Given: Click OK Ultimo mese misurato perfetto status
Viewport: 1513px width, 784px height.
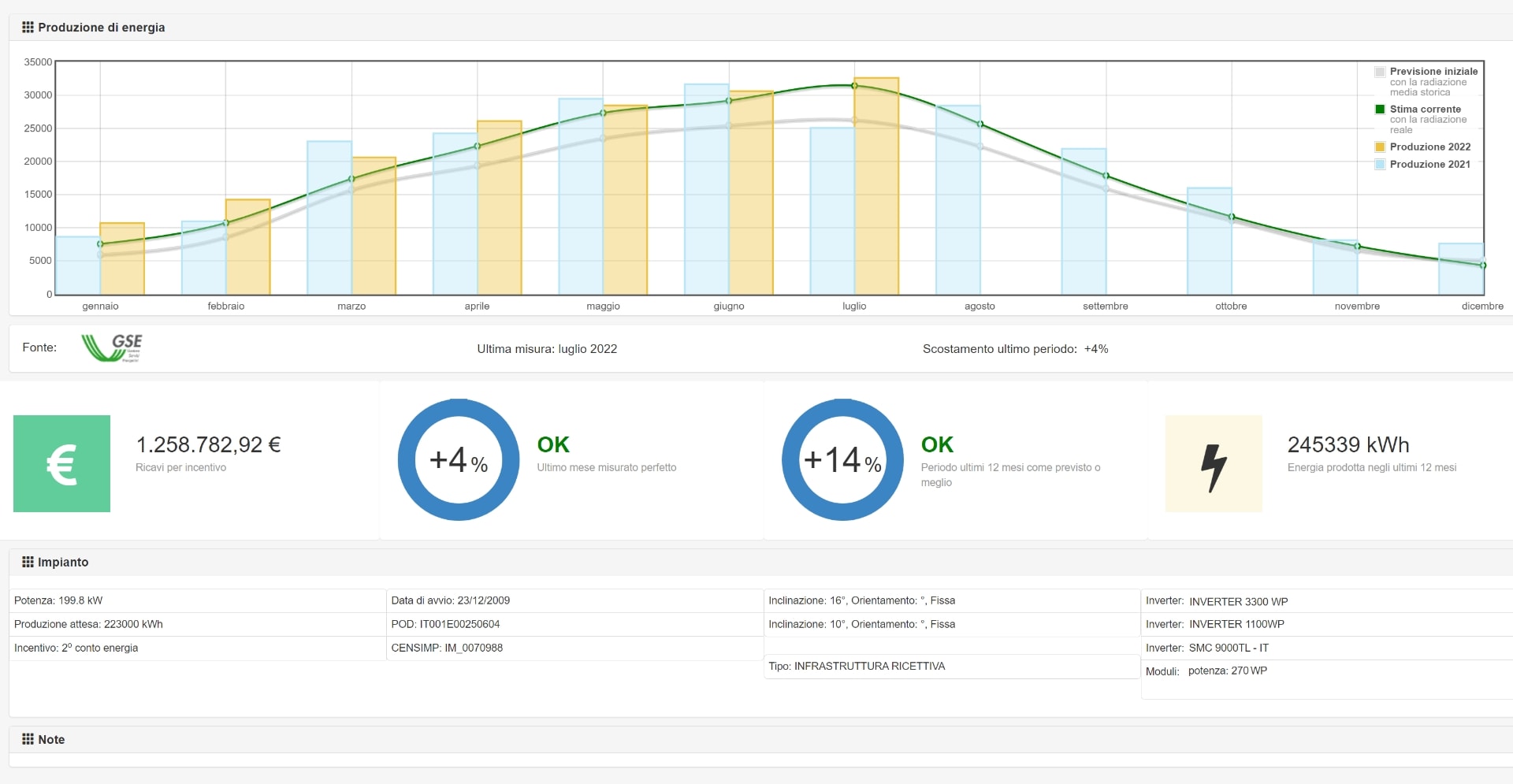Looking at the screenshot, I should tap(607, 455).
